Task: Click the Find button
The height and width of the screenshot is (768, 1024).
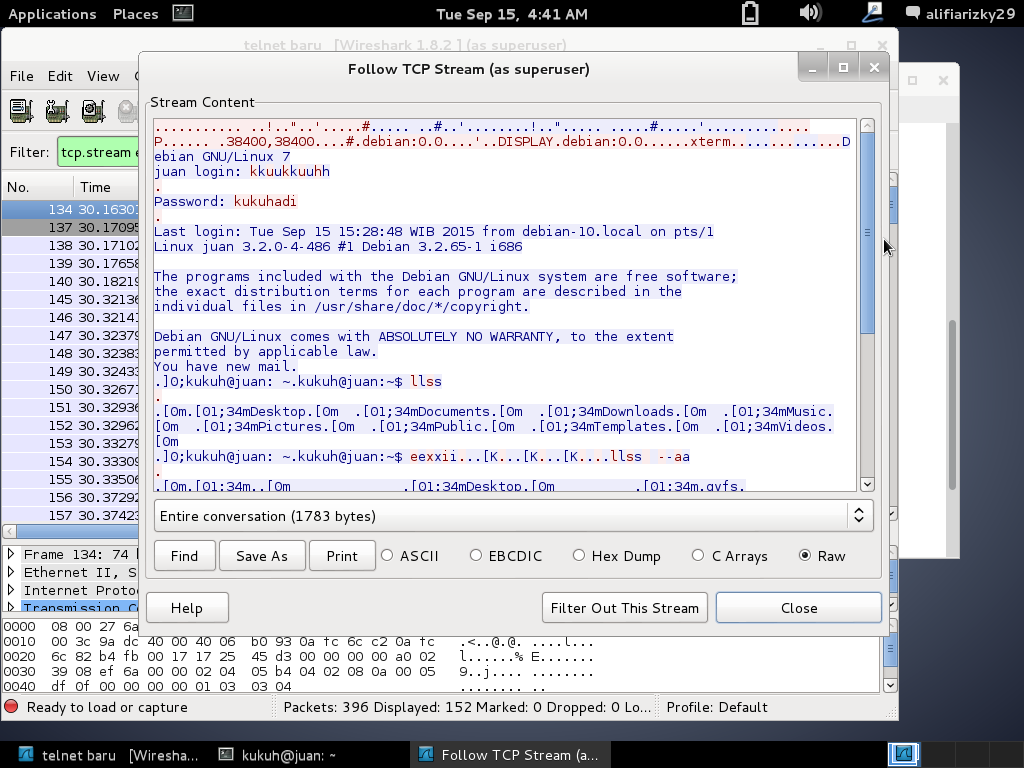Action: coord(184,556)
